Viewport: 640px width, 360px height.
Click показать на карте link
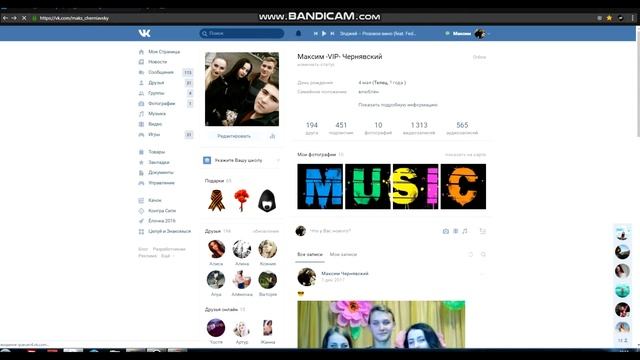(x=465, y=155)
